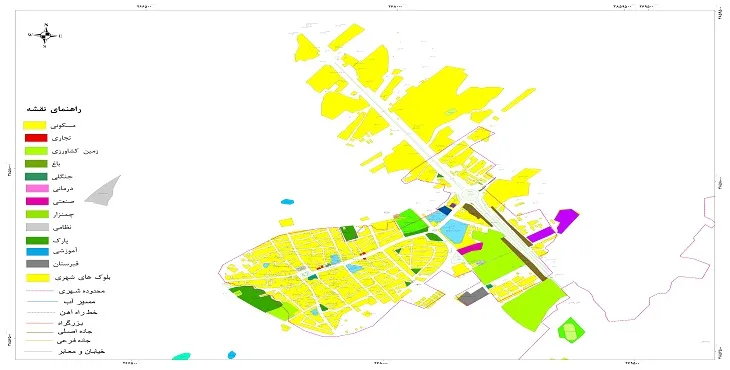Click the magenta صنعتی legend swatch

pos(37,202)
